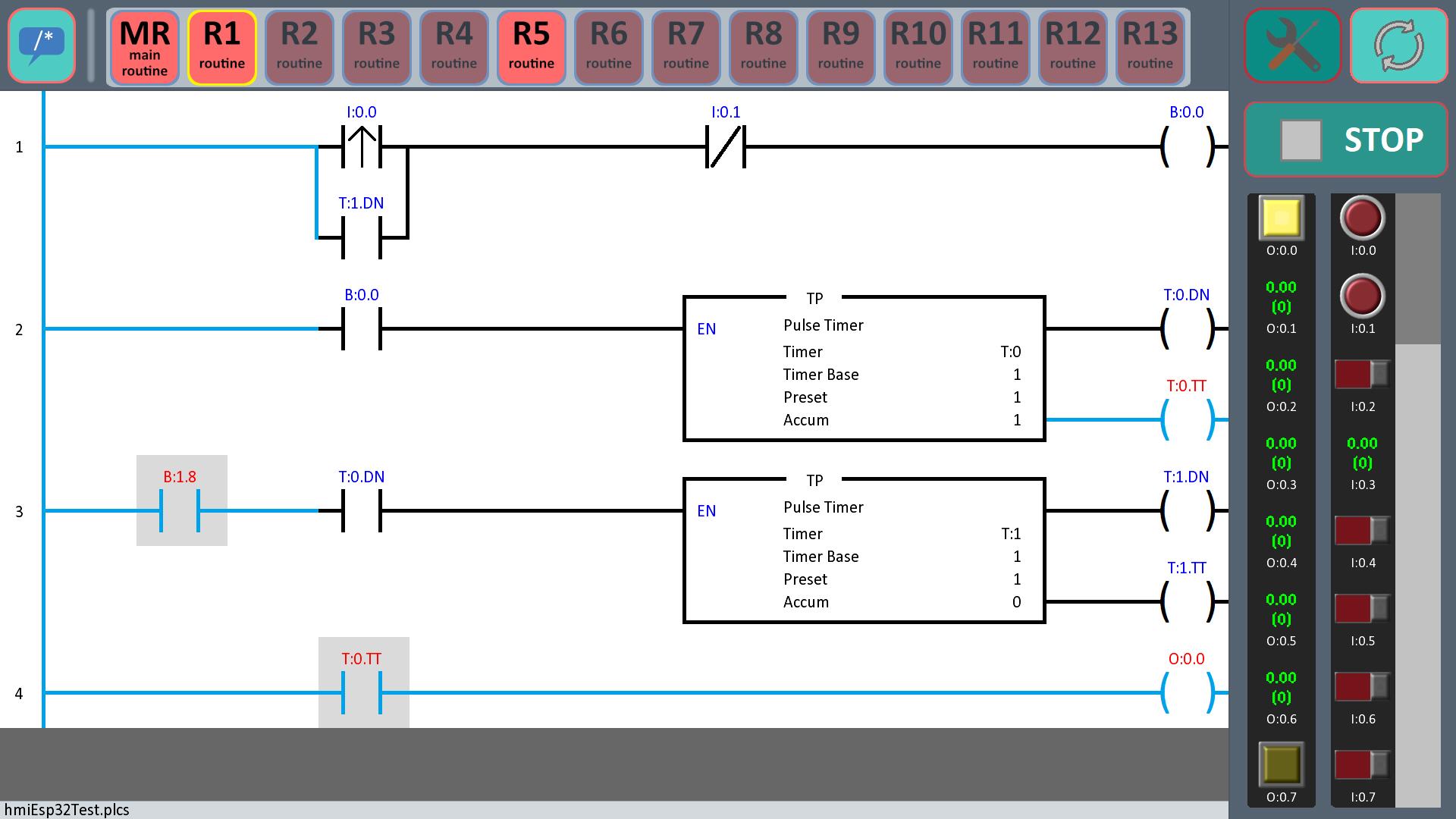Screen dimensions: 1456x819
Task: Click the refresh cycle arrows icon
Action: click(1399, 45)
